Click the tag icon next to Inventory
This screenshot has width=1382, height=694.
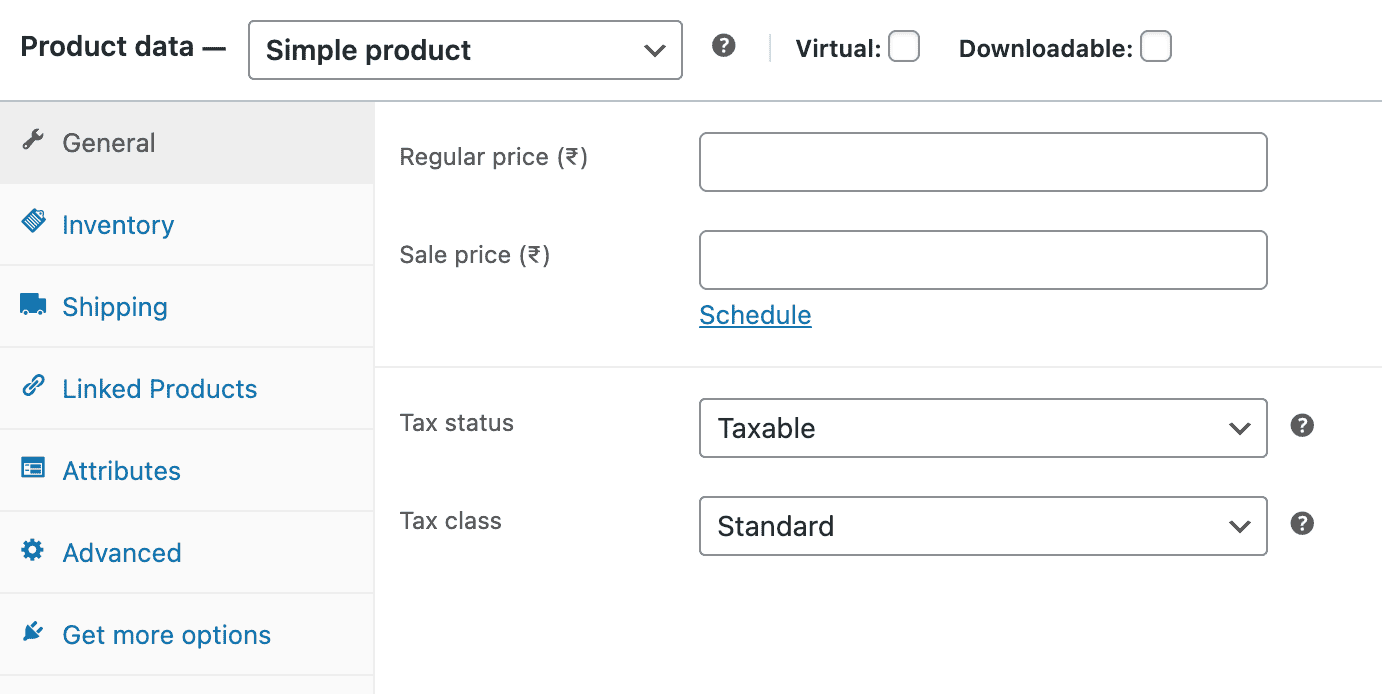[x=33, y=223]
